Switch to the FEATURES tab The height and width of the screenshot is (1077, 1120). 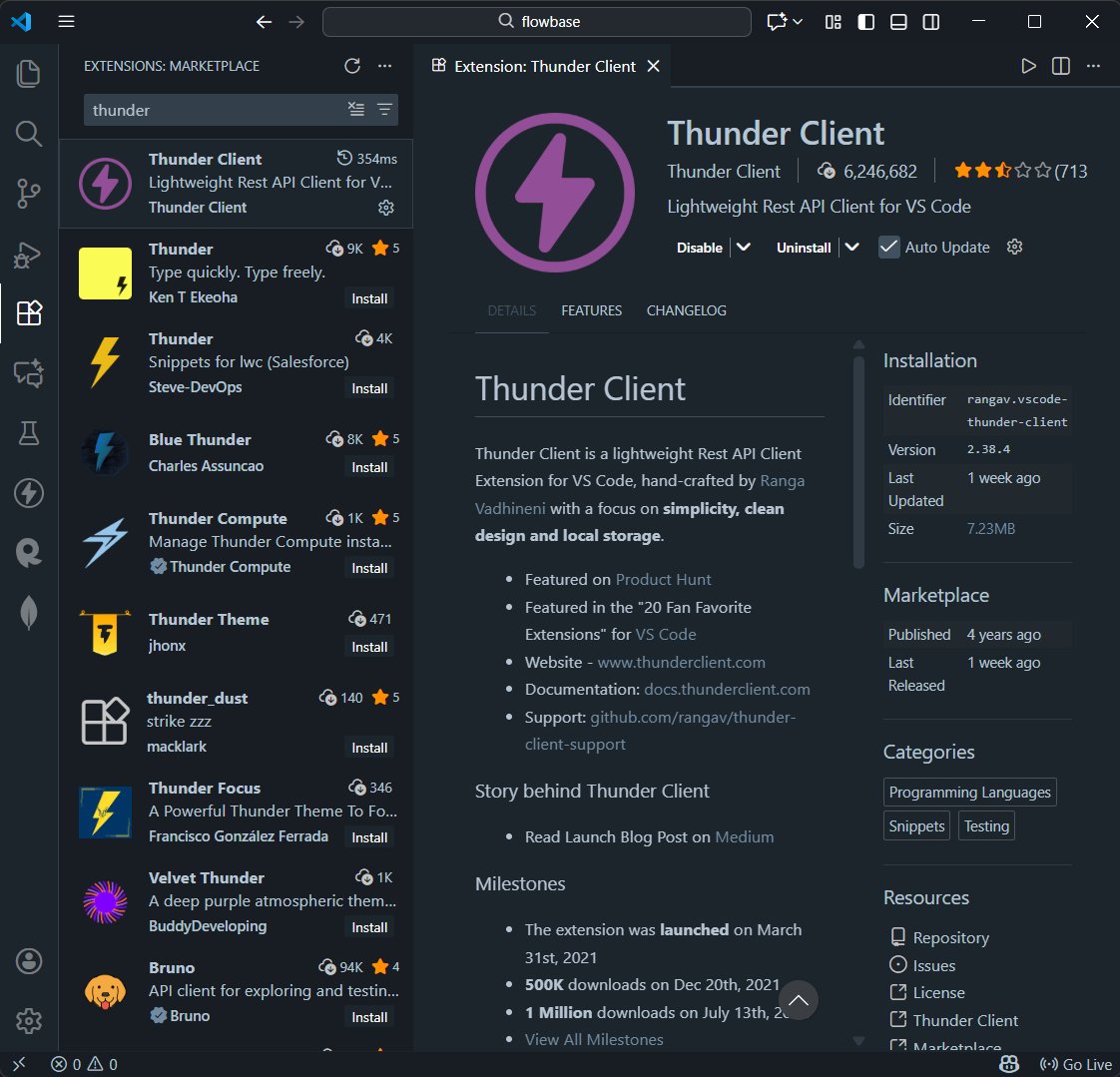(x=591, y=310)
